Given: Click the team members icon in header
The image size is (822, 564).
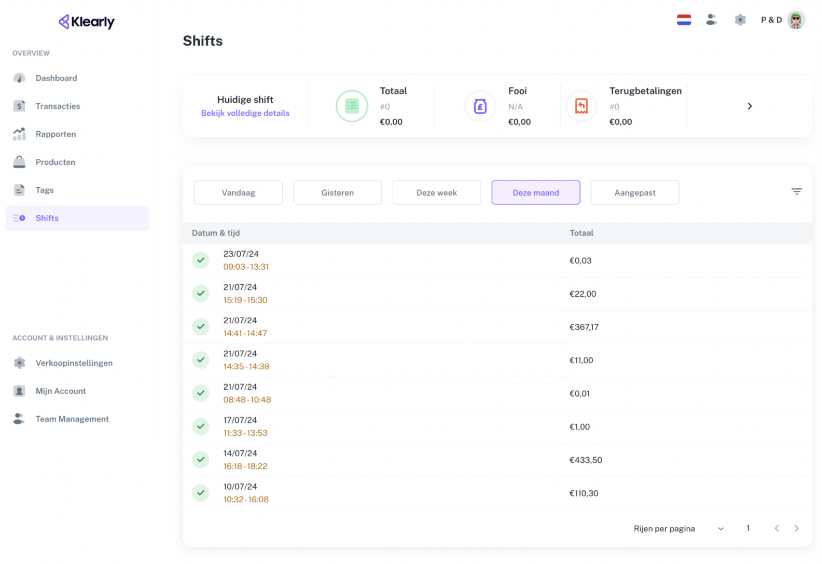Looking at the screenshot, I should [x=711, y=20].
